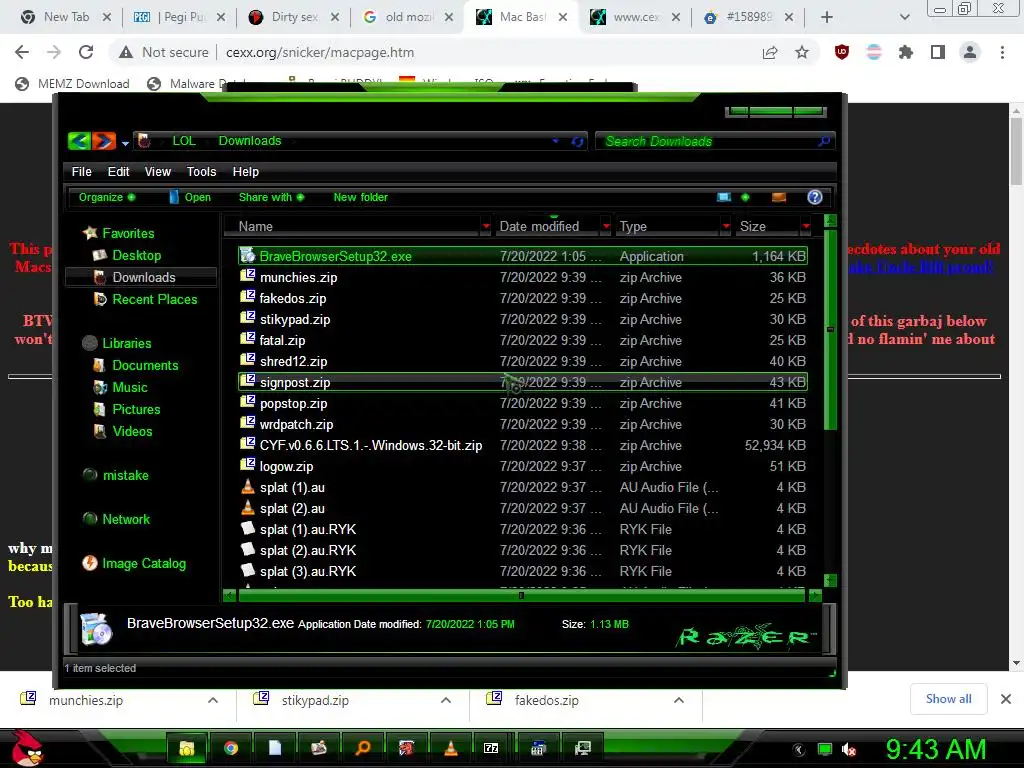This screenshot has width=1024, height=768.
Task: Select the signpost.zip file row
Action: click(x=522, y=382)
